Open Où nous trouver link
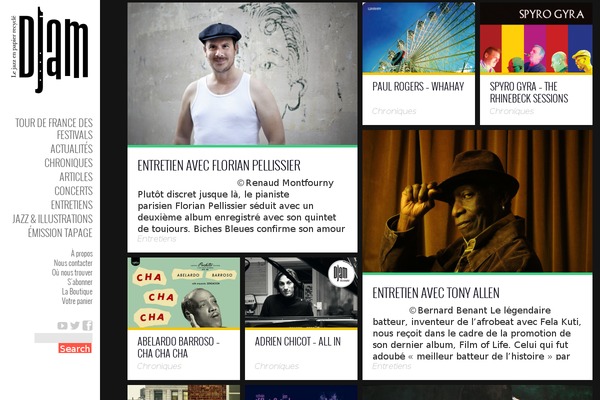Screen dimensions: 600x400 pyautogui.click(x=72, y=273)
